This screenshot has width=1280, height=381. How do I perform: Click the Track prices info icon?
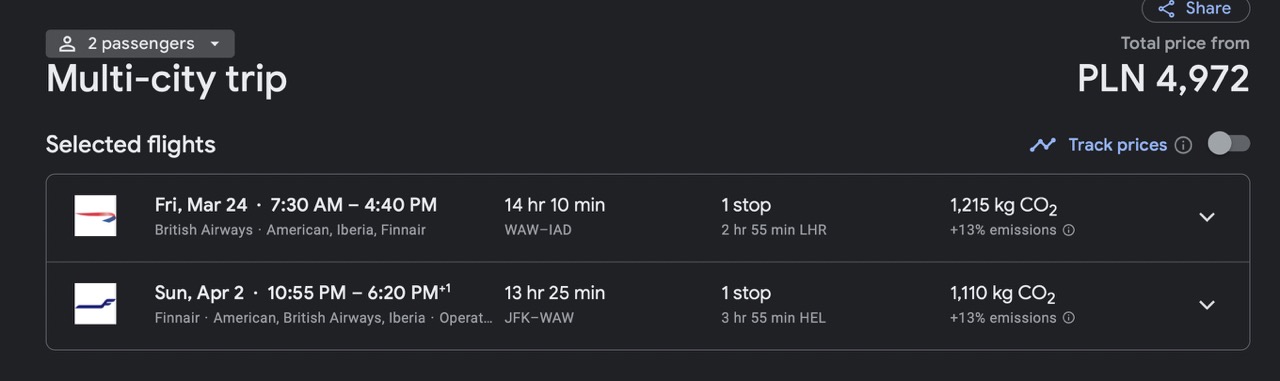point(1183,145)
